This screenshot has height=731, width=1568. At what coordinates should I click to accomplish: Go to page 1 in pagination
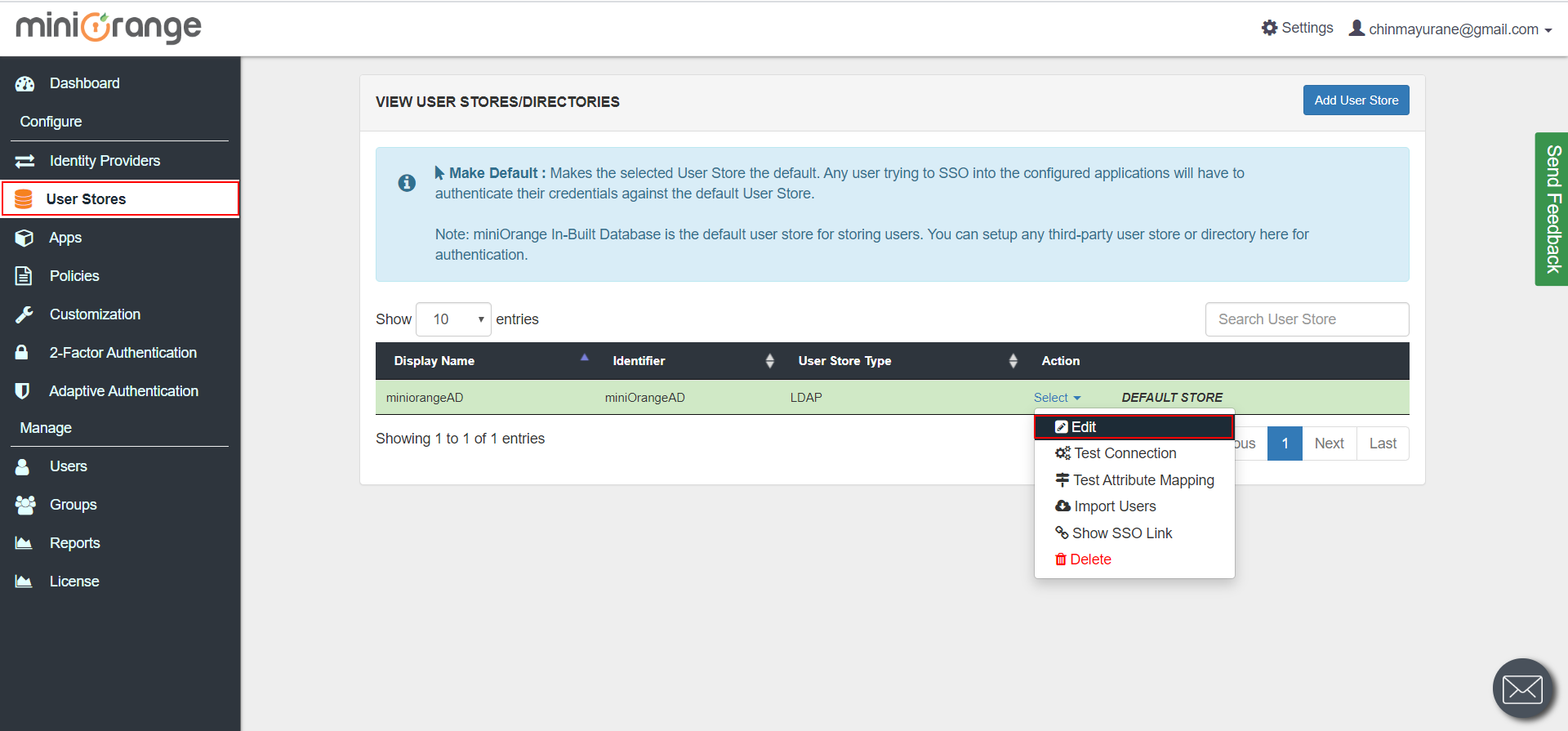click(1285, 444)
